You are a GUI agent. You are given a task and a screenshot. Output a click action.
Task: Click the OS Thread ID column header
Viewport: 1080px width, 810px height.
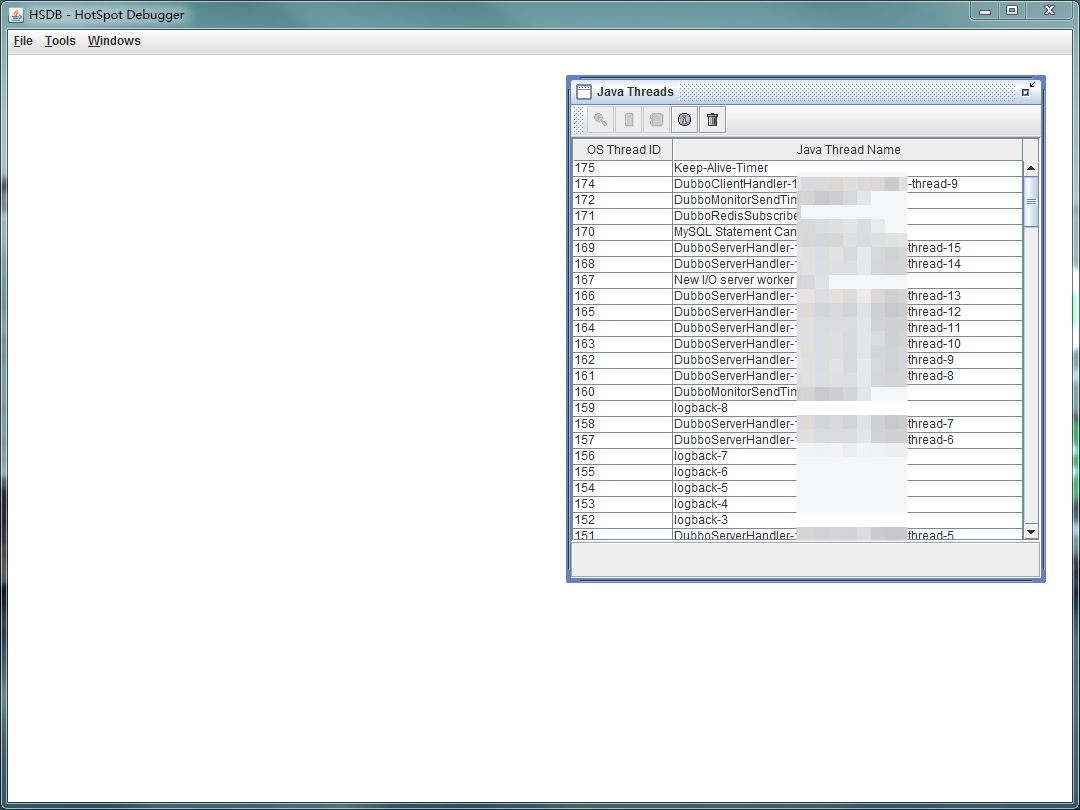[x=623, y=149]
